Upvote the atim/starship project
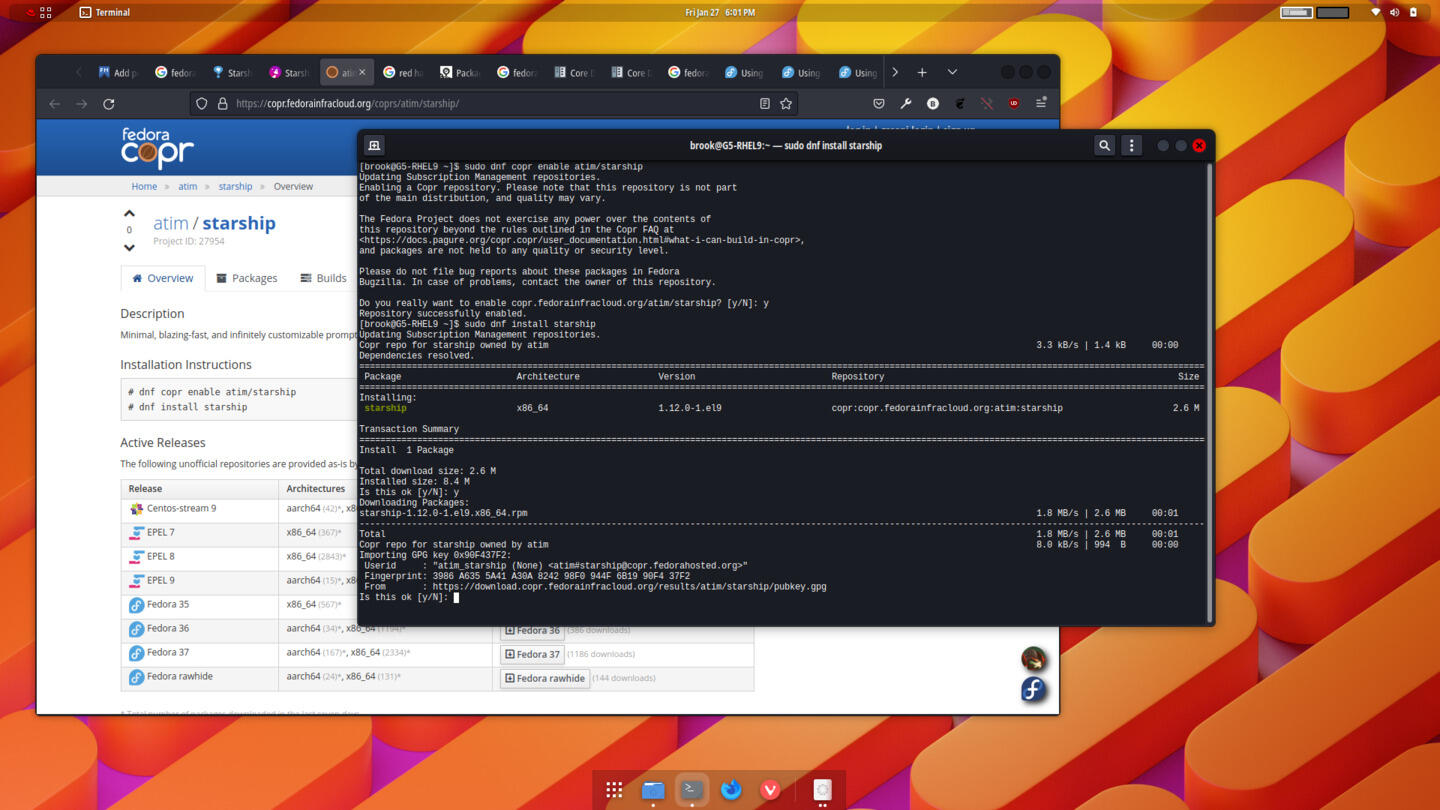The image size is (1440, 810). [129, 213]
